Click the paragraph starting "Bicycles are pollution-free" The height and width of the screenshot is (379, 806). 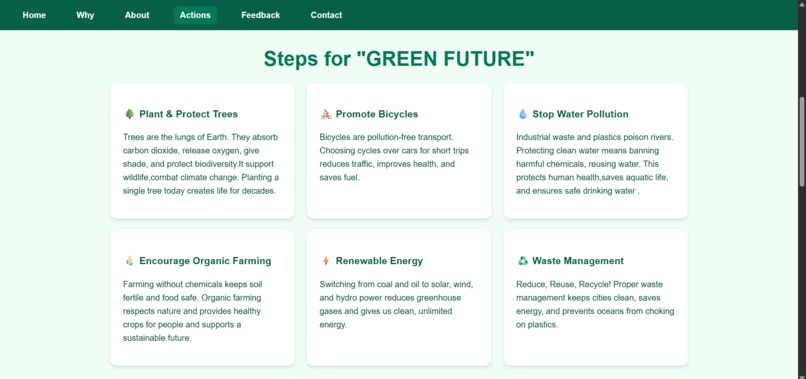tap(395, 157)
